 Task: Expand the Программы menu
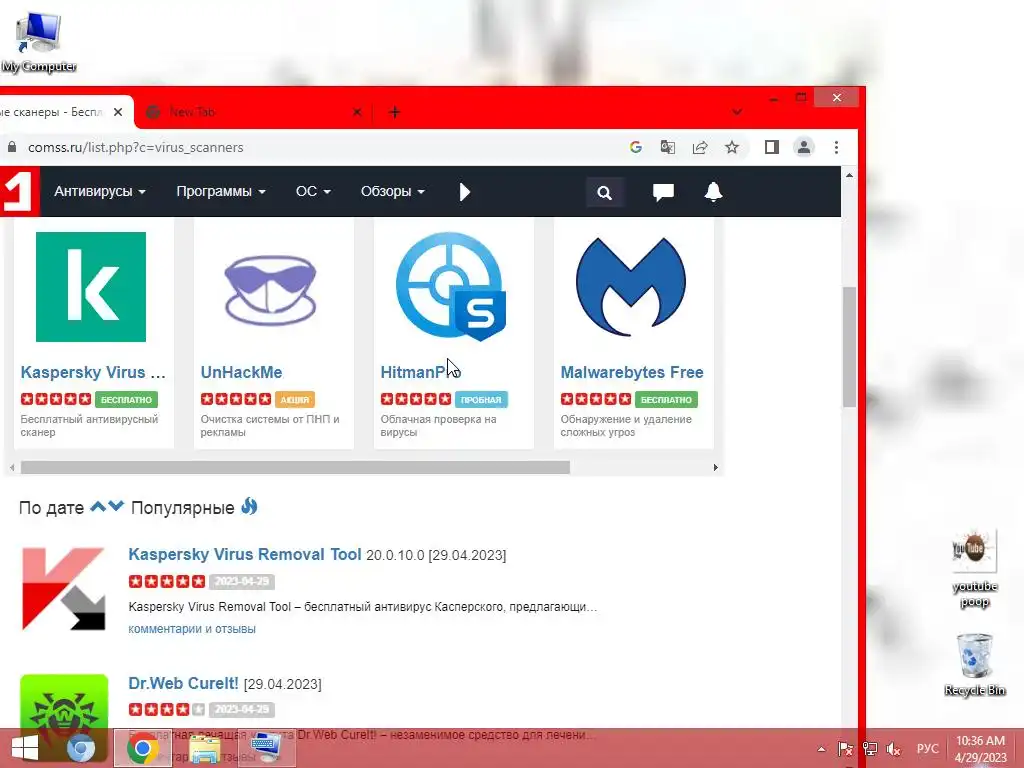[x=221, y=191]
